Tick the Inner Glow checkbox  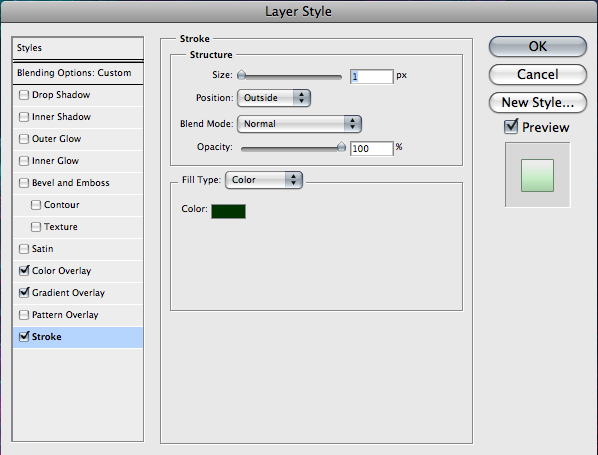[24, 161]
